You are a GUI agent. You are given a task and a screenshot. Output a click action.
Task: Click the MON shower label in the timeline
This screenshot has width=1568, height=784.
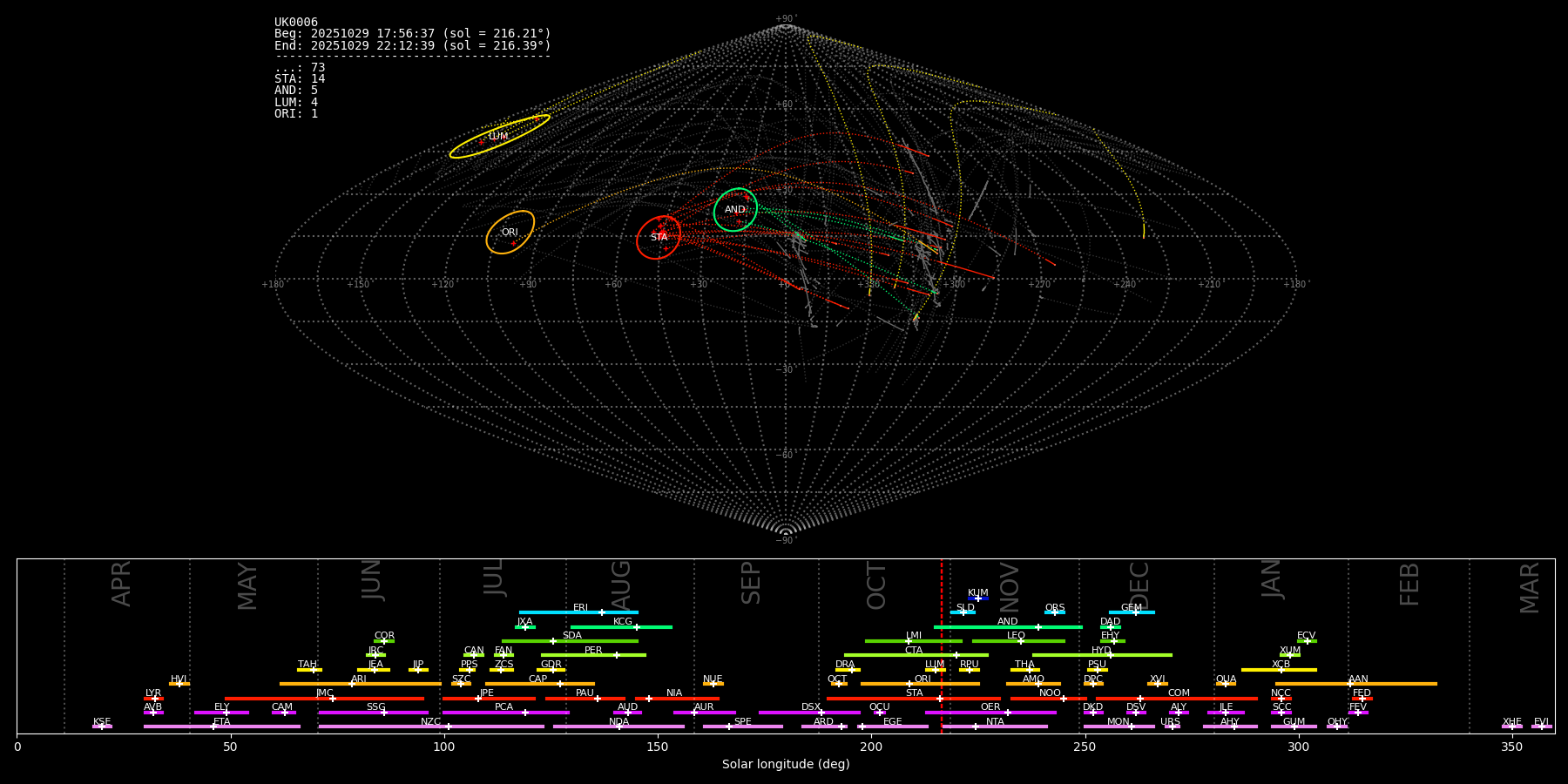[x=1119, y=722]
